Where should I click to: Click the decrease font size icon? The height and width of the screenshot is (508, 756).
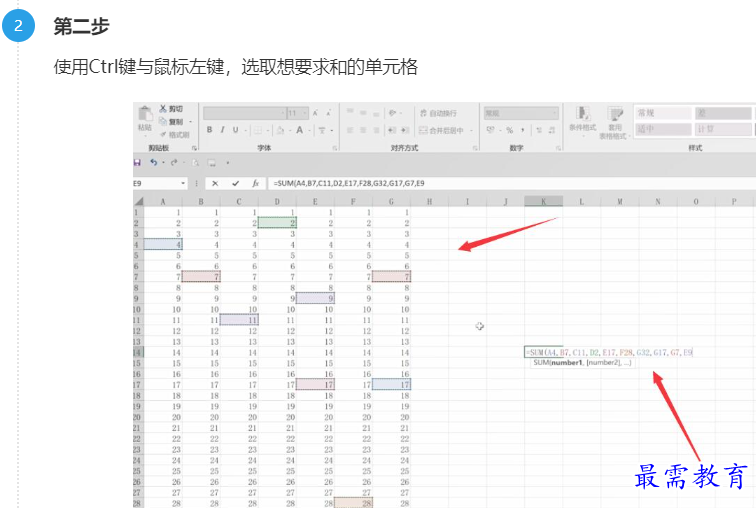[x=328, y=113]
